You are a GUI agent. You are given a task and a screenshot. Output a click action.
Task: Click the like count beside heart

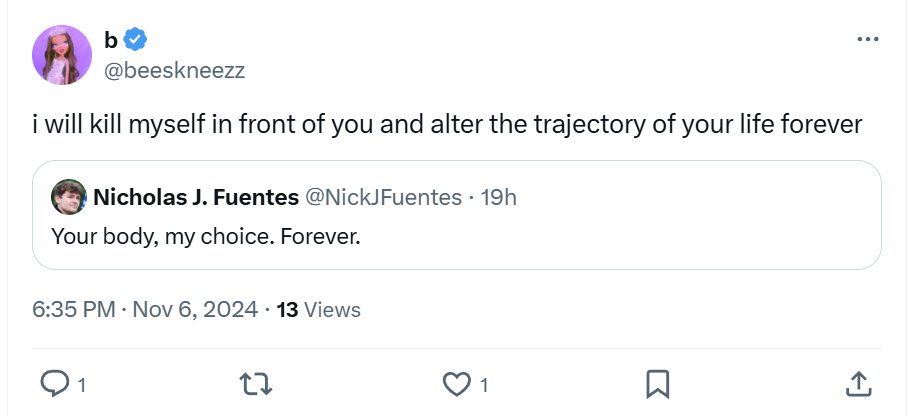[x=484, y=384]
